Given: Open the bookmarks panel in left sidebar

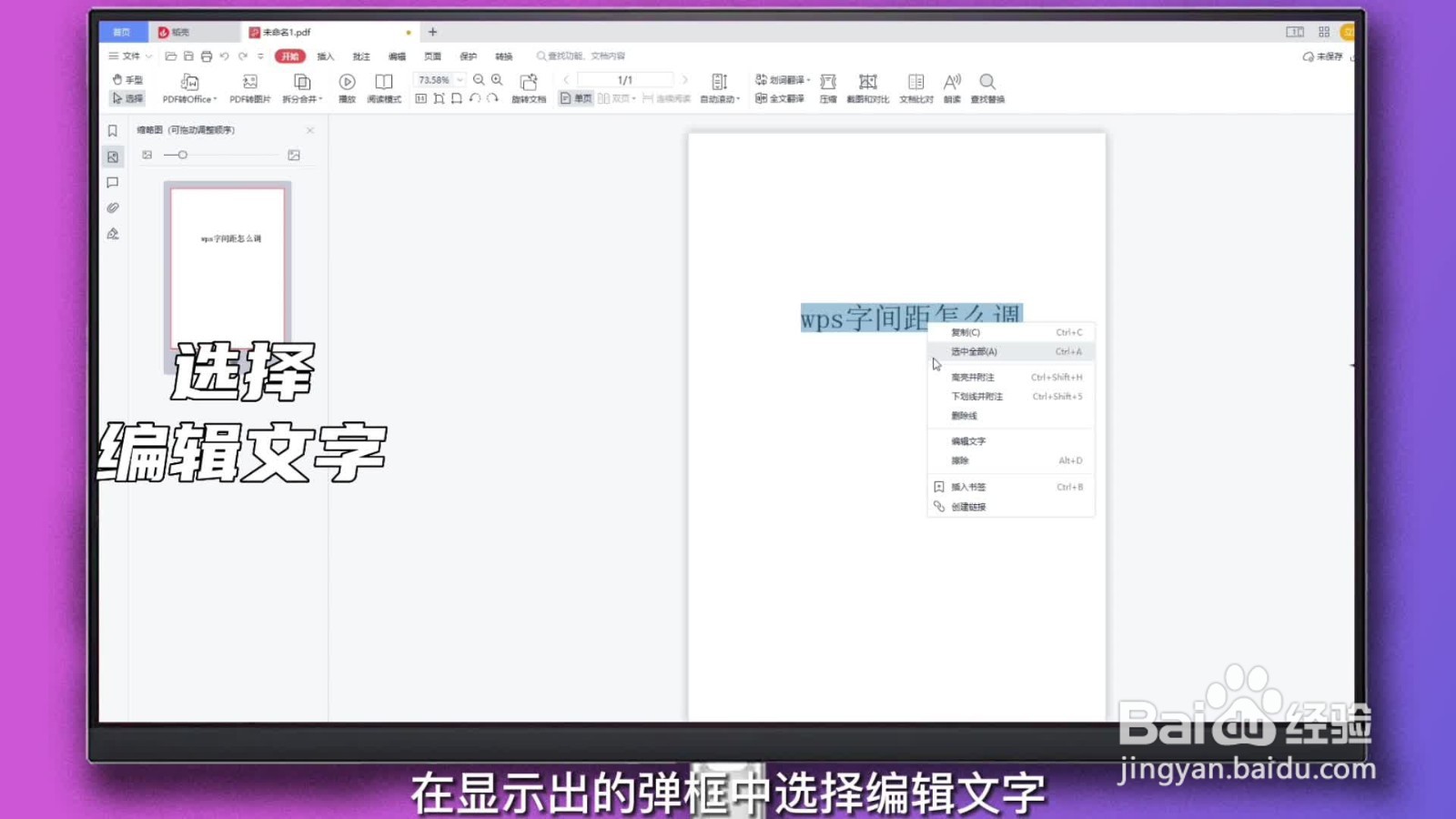Looking at the screenshot, I should coord(113,130).
